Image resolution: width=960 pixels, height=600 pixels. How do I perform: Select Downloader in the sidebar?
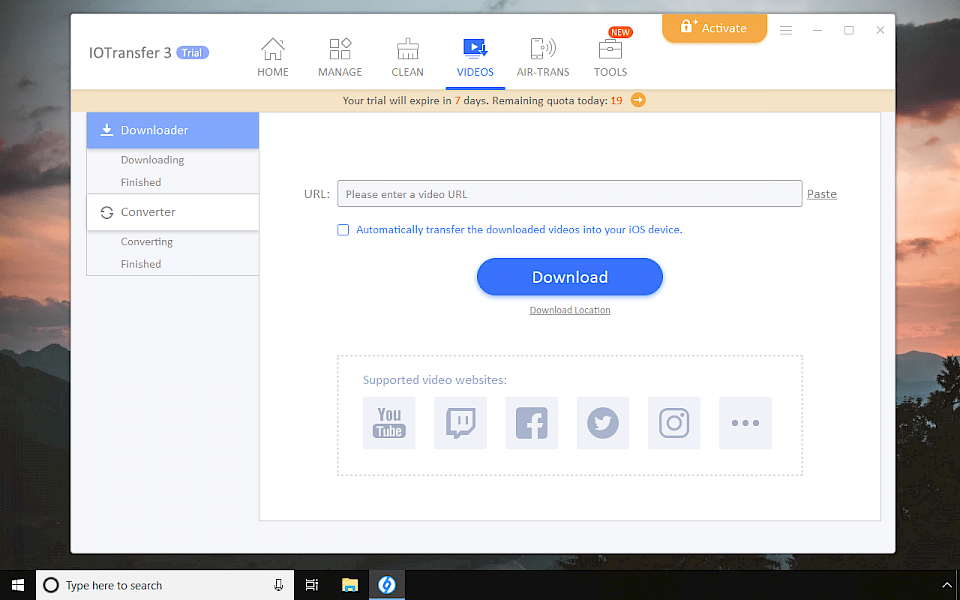pos(173,130)
